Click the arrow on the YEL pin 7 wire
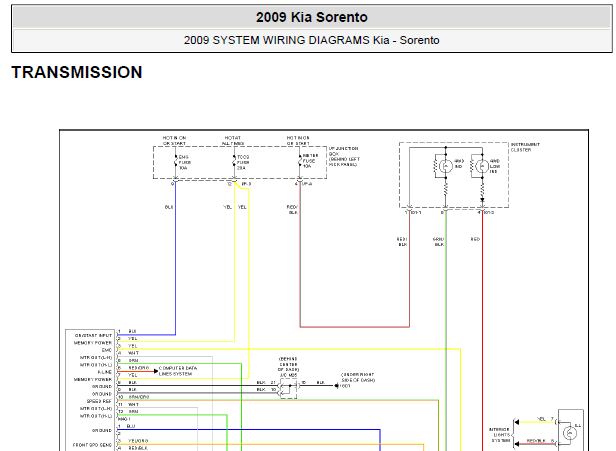Viewport: 616px width, 451px height. point(517,422)
